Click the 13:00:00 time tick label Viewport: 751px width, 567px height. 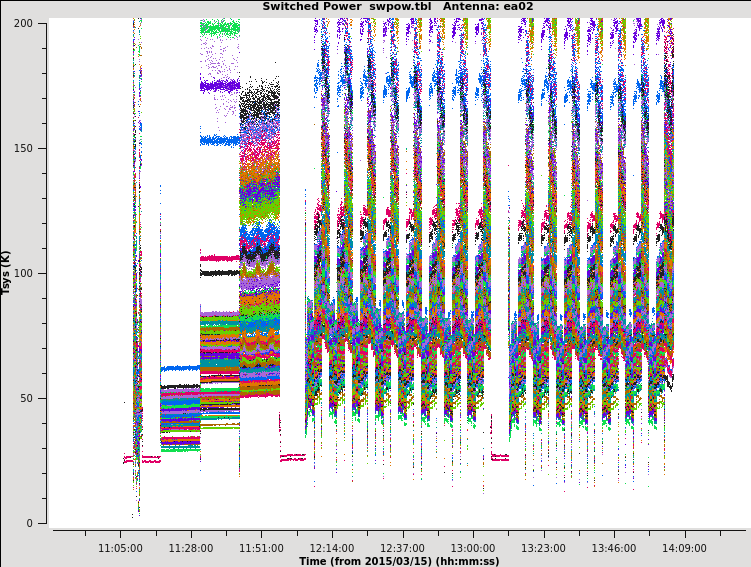point(472,548)
